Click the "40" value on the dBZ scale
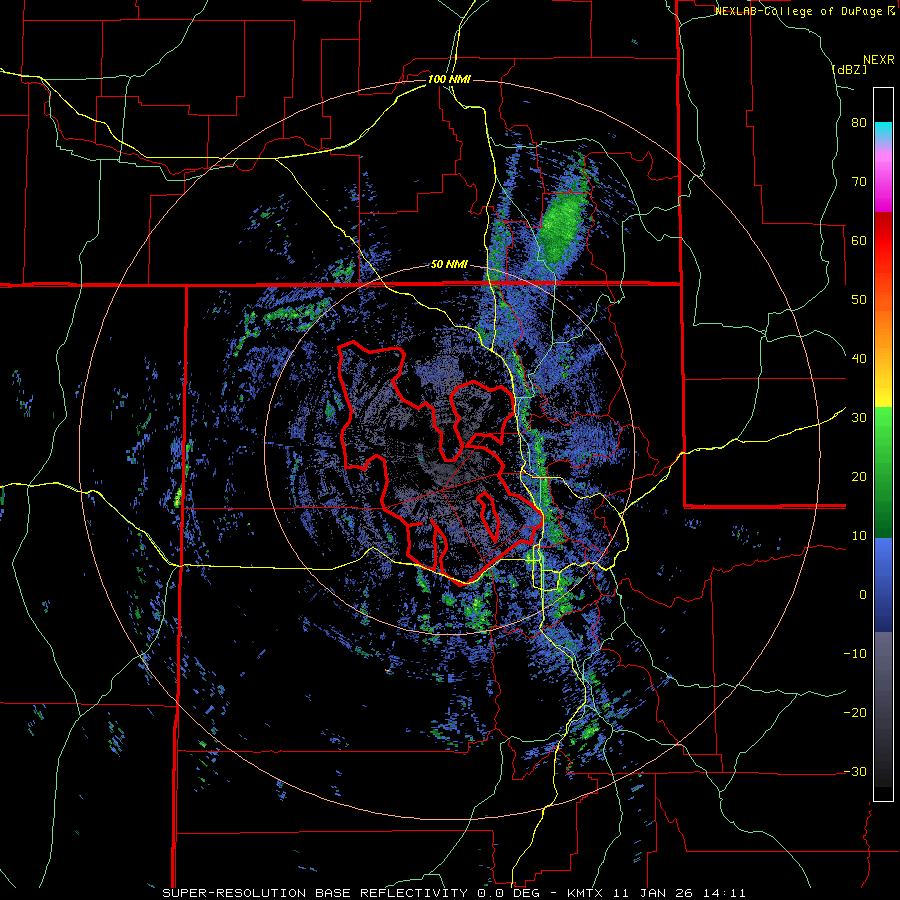Screen dimensions: 900x900 pyautogui.click(x=859, y=359)
